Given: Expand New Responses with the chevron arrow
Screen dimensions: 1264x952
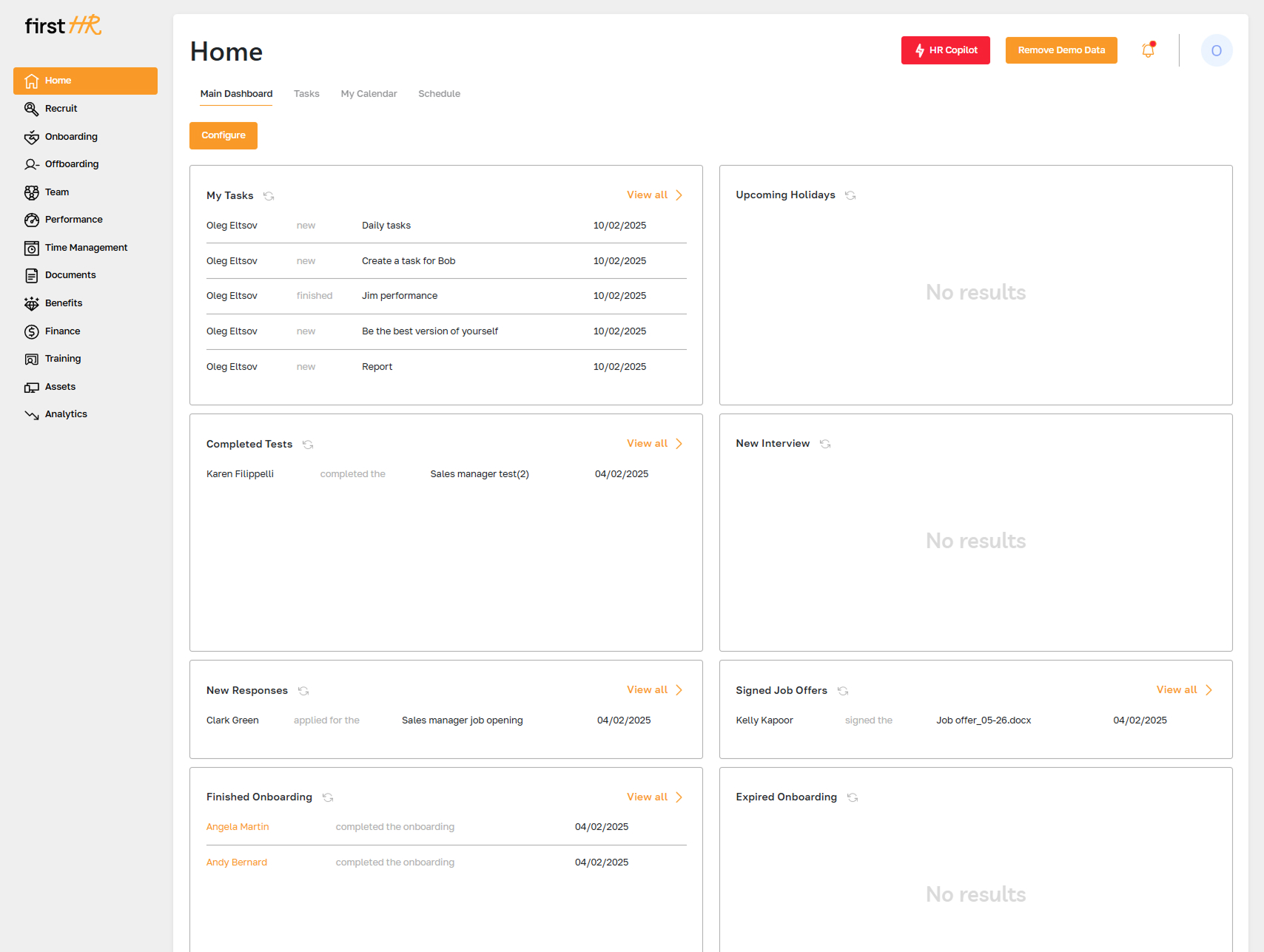Looking at the screenshot, I should 679,690.
